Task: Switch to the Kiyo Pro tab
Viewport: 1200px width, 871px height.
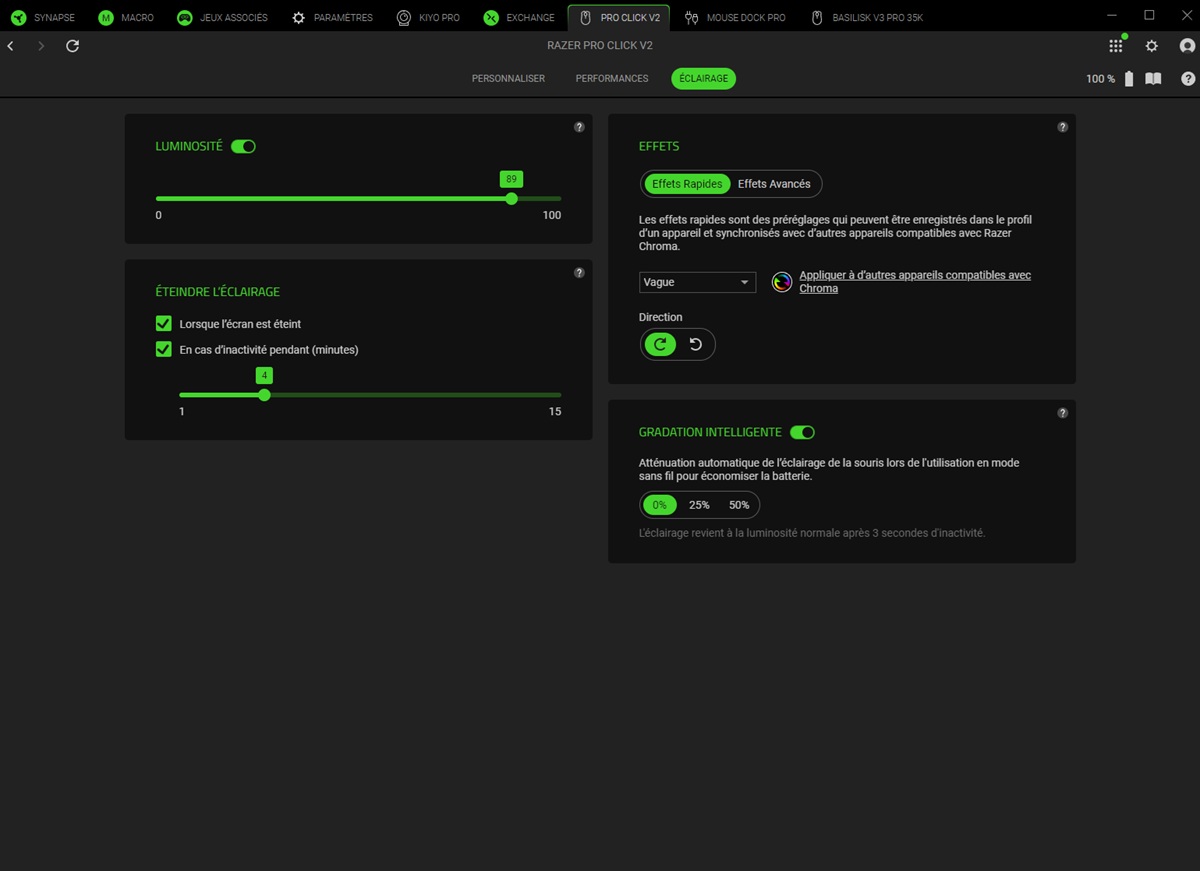Action: [428, 18]
